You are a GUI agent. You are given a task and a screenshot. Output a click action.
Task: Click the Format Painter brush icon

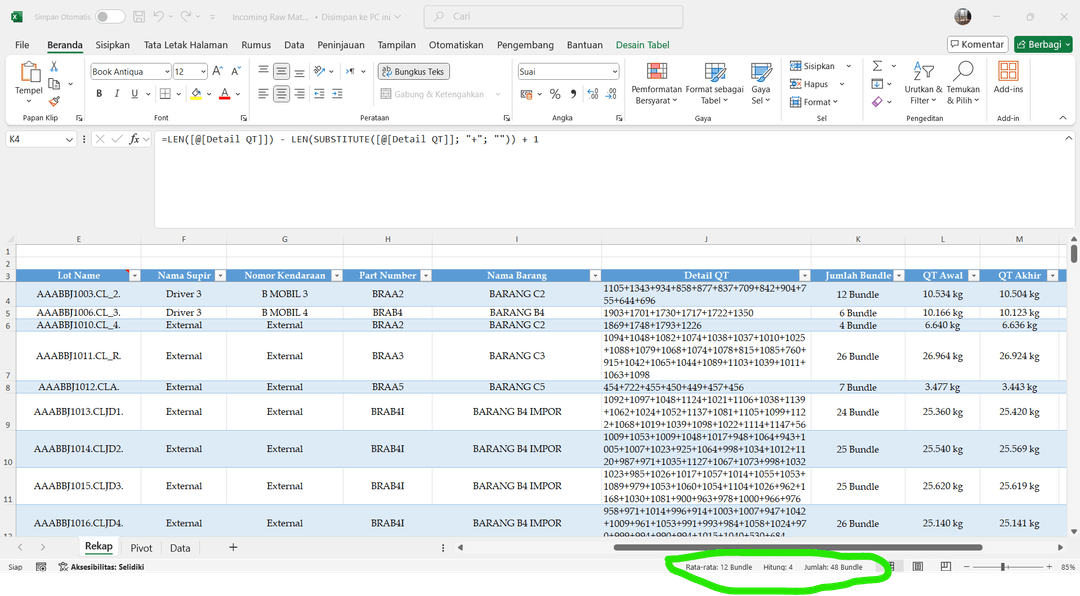pyautogui.click(x=54, y=101)
